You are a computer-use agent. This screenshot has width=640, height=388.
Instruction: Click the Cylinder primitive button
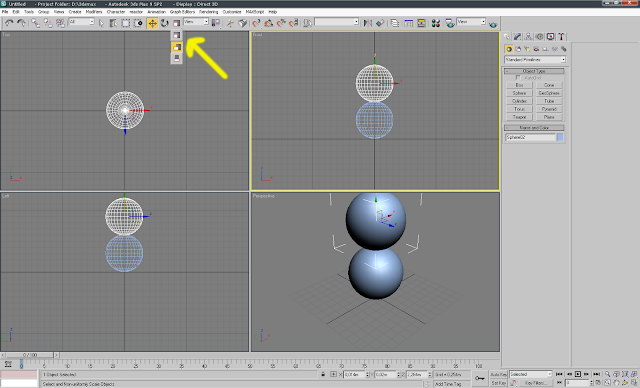coord(519,101)
